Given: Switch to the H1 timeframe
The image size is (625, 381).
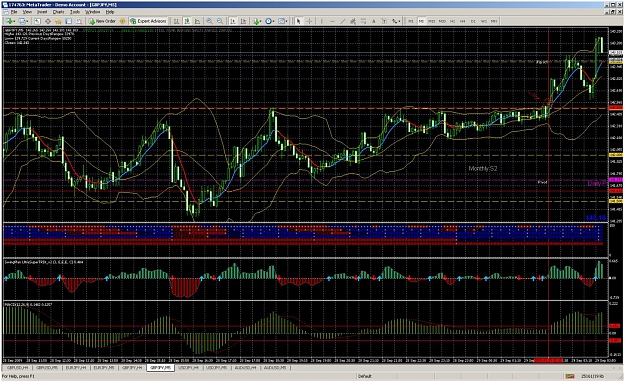Looking at the screenshot, I should [x=452, y=21].
